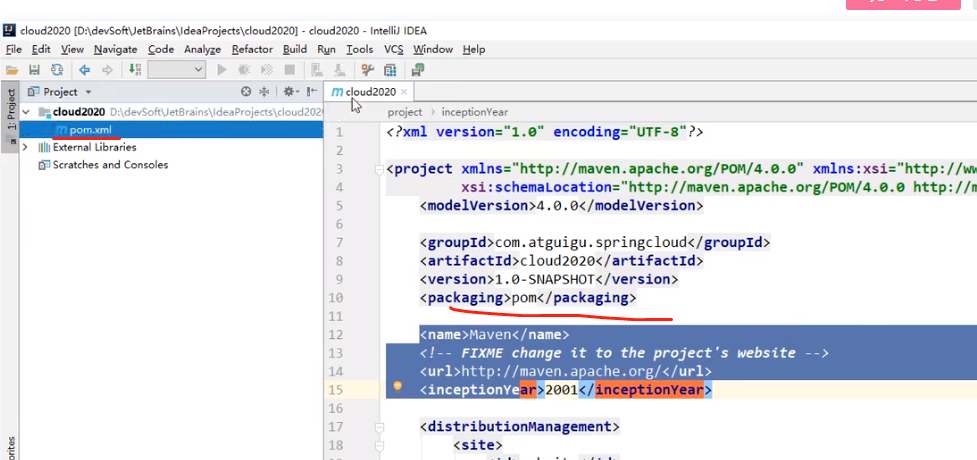This screenshot has height=460, width=977.
Task: Click the Save All floppy icon
Action: 35,70
